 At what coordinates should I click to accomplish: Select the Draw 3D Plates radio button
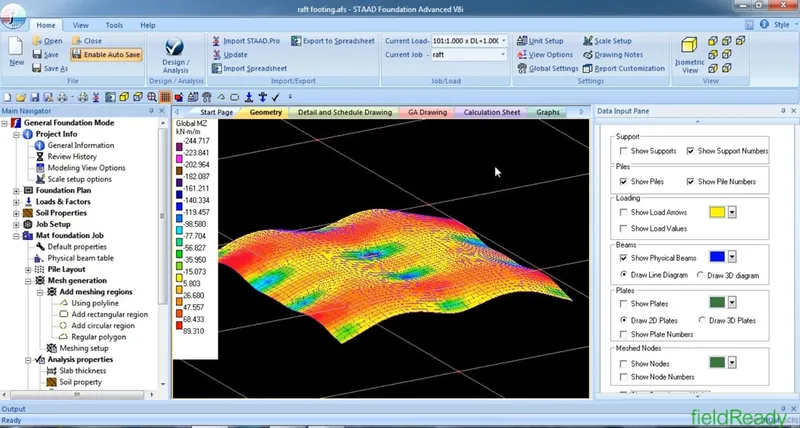[702, 320]
